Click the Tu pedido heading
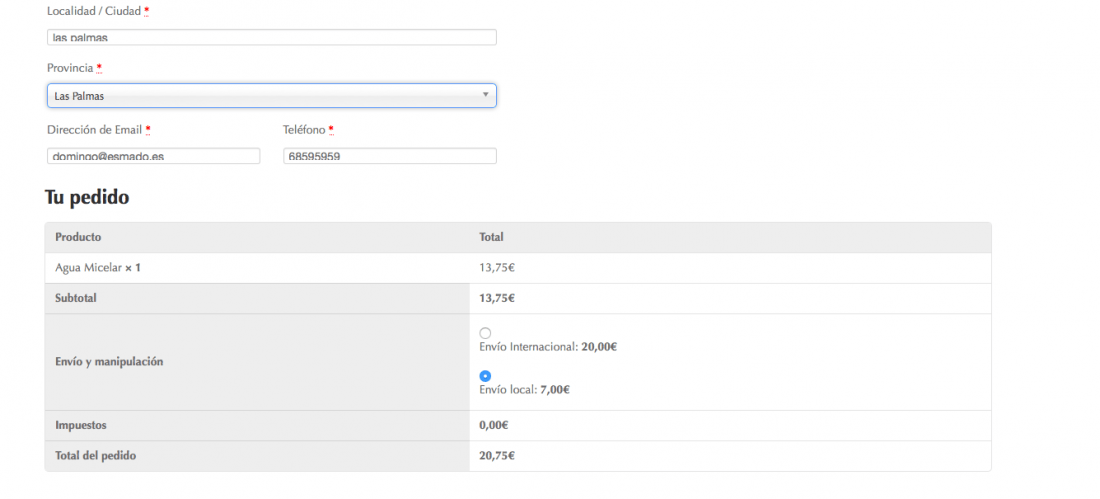The width and height of the screenshot is (1100, 499). click(87, 197)
